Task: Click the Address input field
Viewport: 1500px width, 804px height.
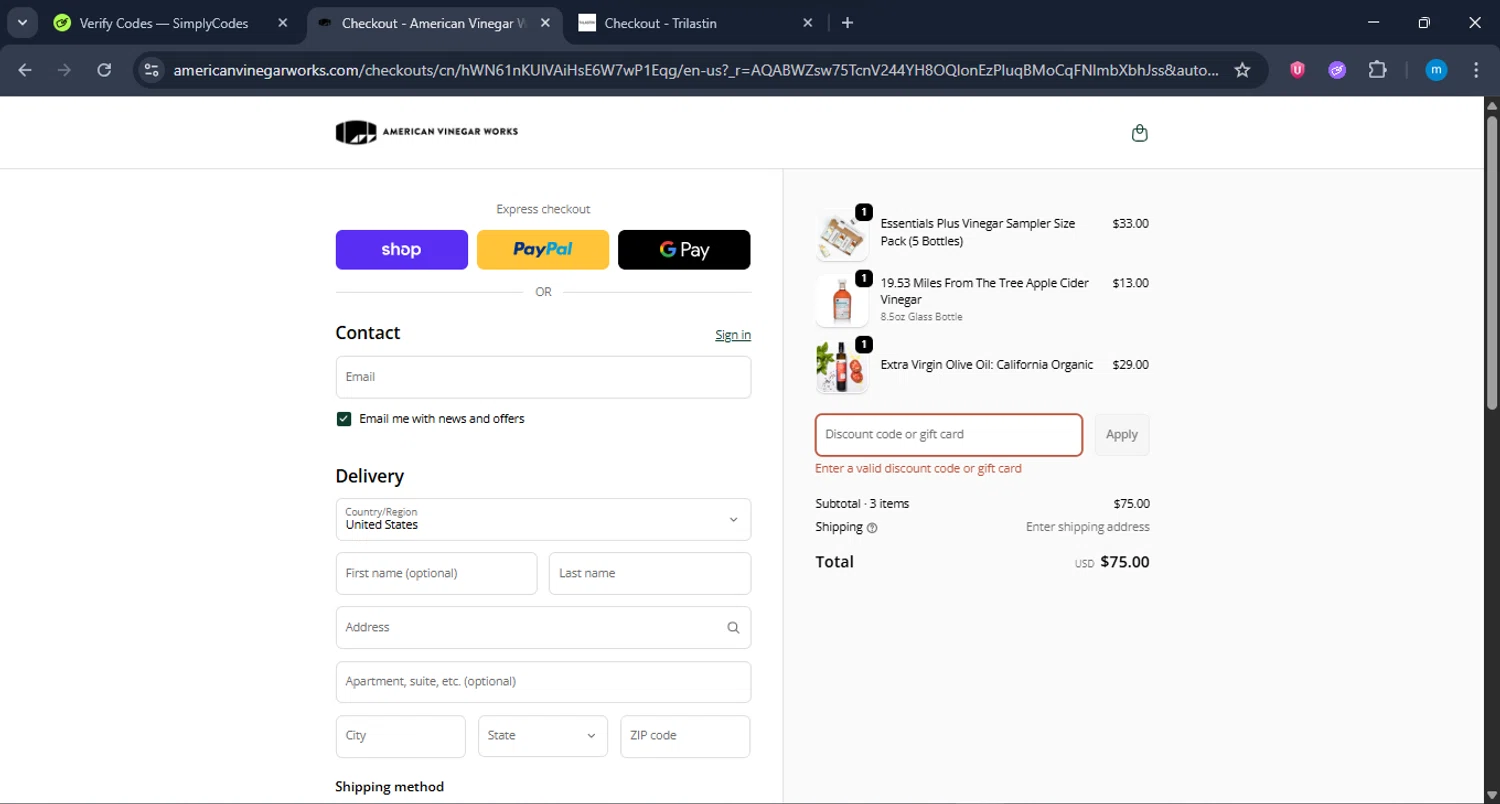Action: coord(543,628)
